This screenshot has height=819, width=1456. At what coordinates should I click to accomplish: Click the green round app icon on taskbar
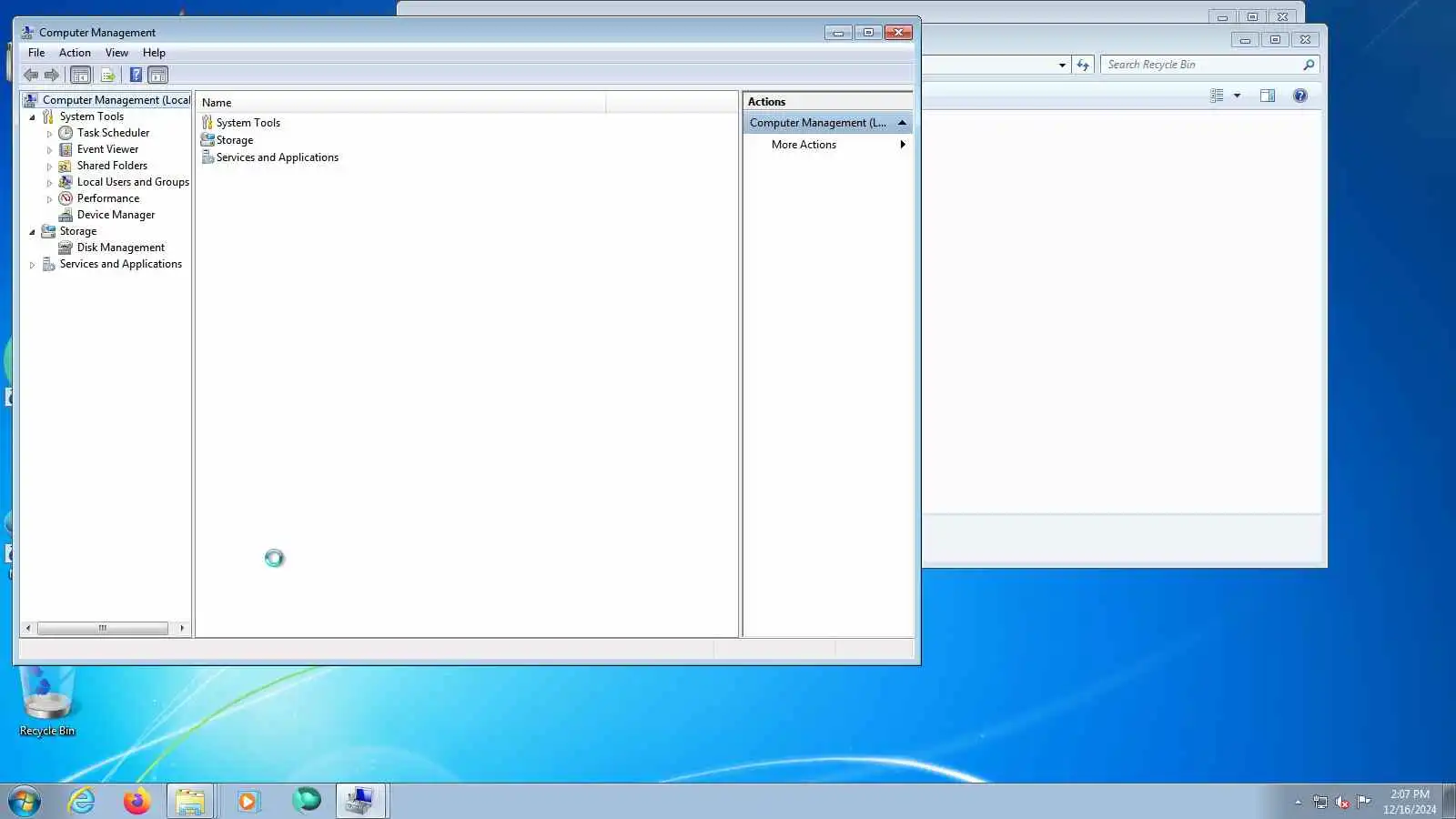pos(306,801)
